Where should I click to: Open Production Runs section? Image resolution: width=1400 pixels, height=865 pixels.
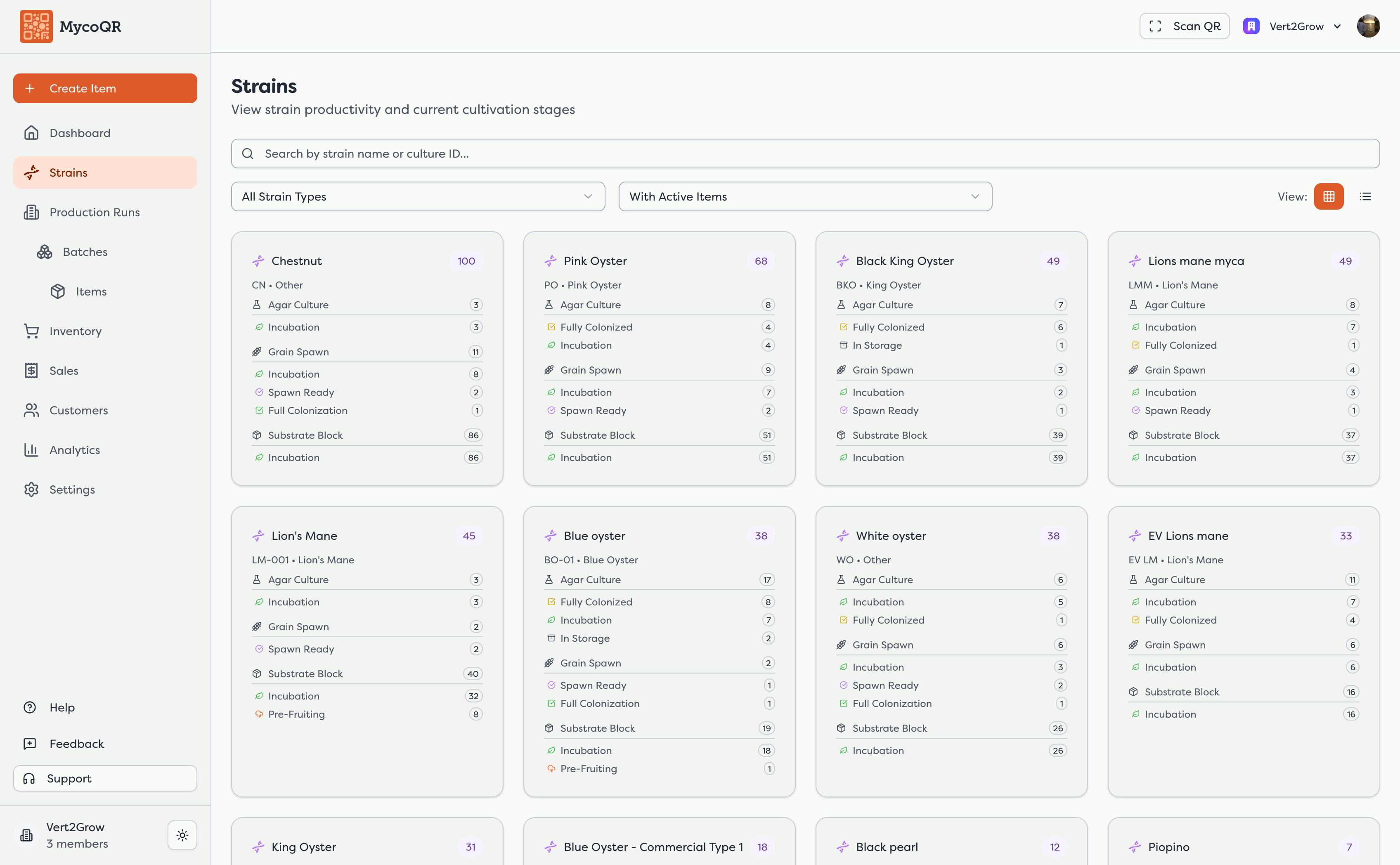tap(95, 212)
